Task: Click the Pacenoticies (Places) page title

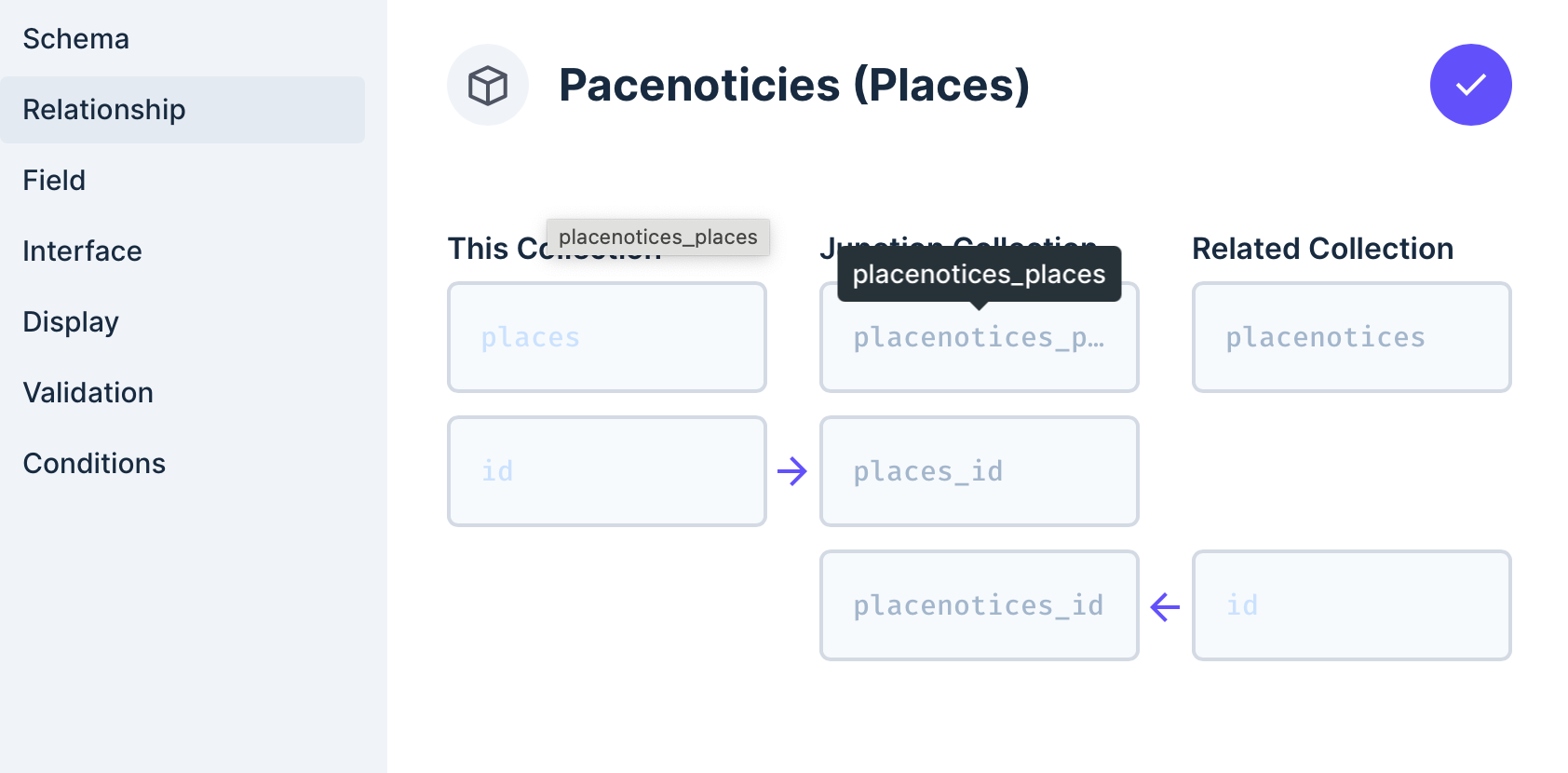Action: coord(795,86)
